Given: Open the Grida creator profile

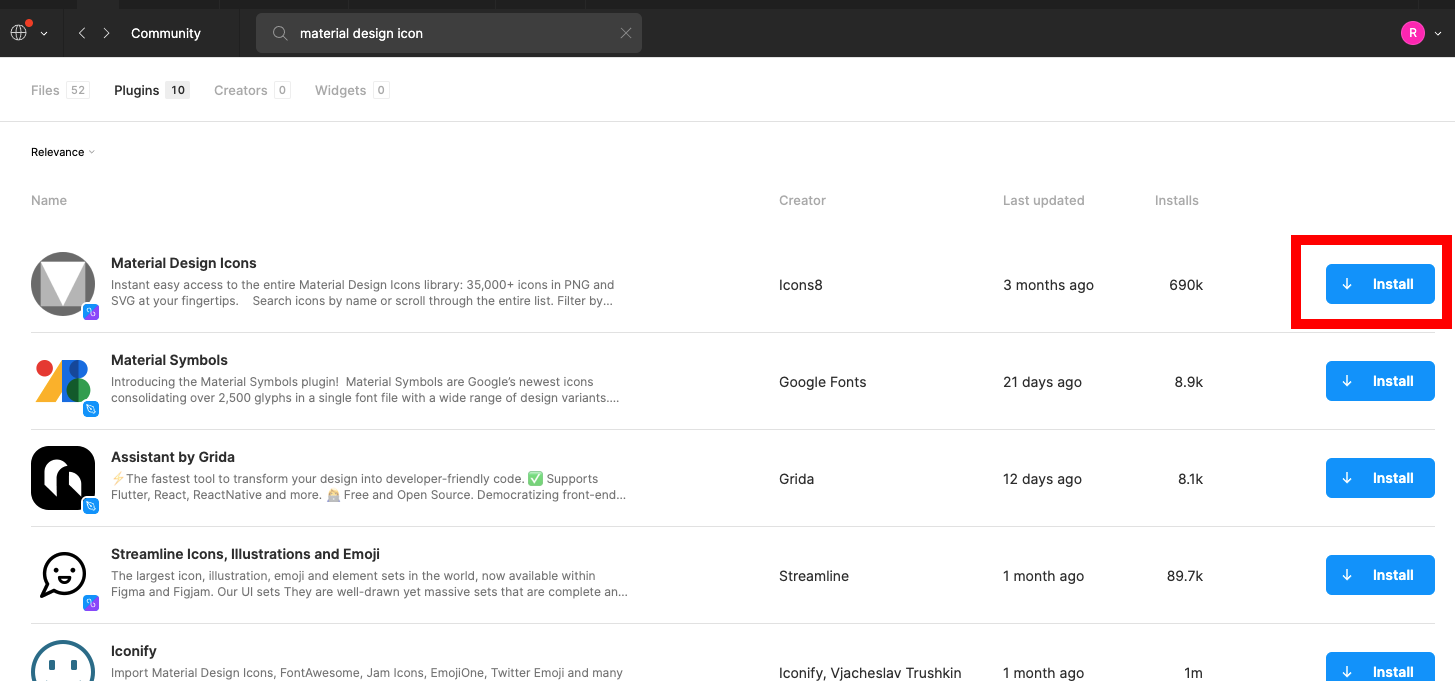Looking at the screenshot, I should tap(796, 479).
